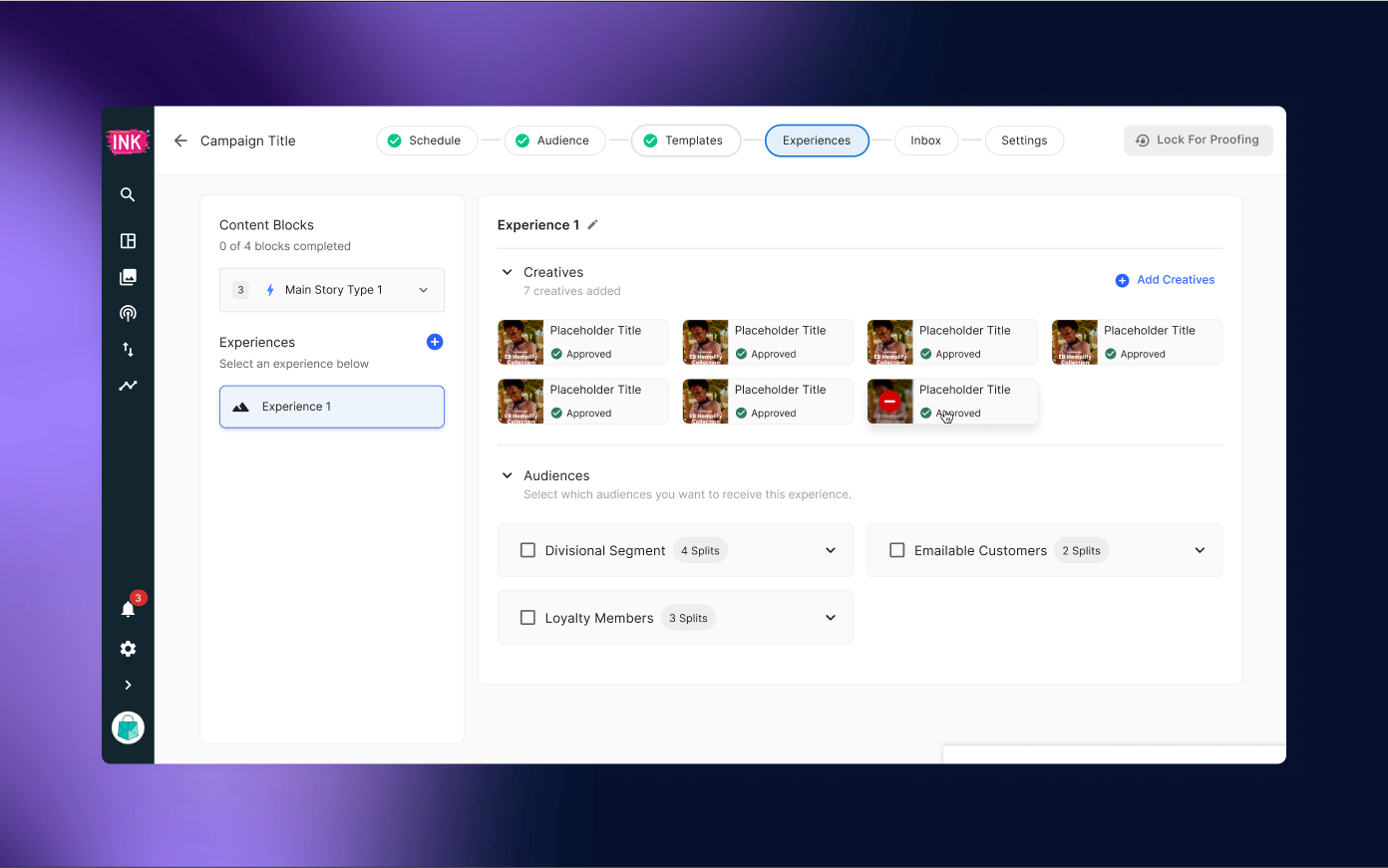This screenshot has width=1388, height=868.
Task: Add new experience with blue plus icon
Action: tap(435, 342)
